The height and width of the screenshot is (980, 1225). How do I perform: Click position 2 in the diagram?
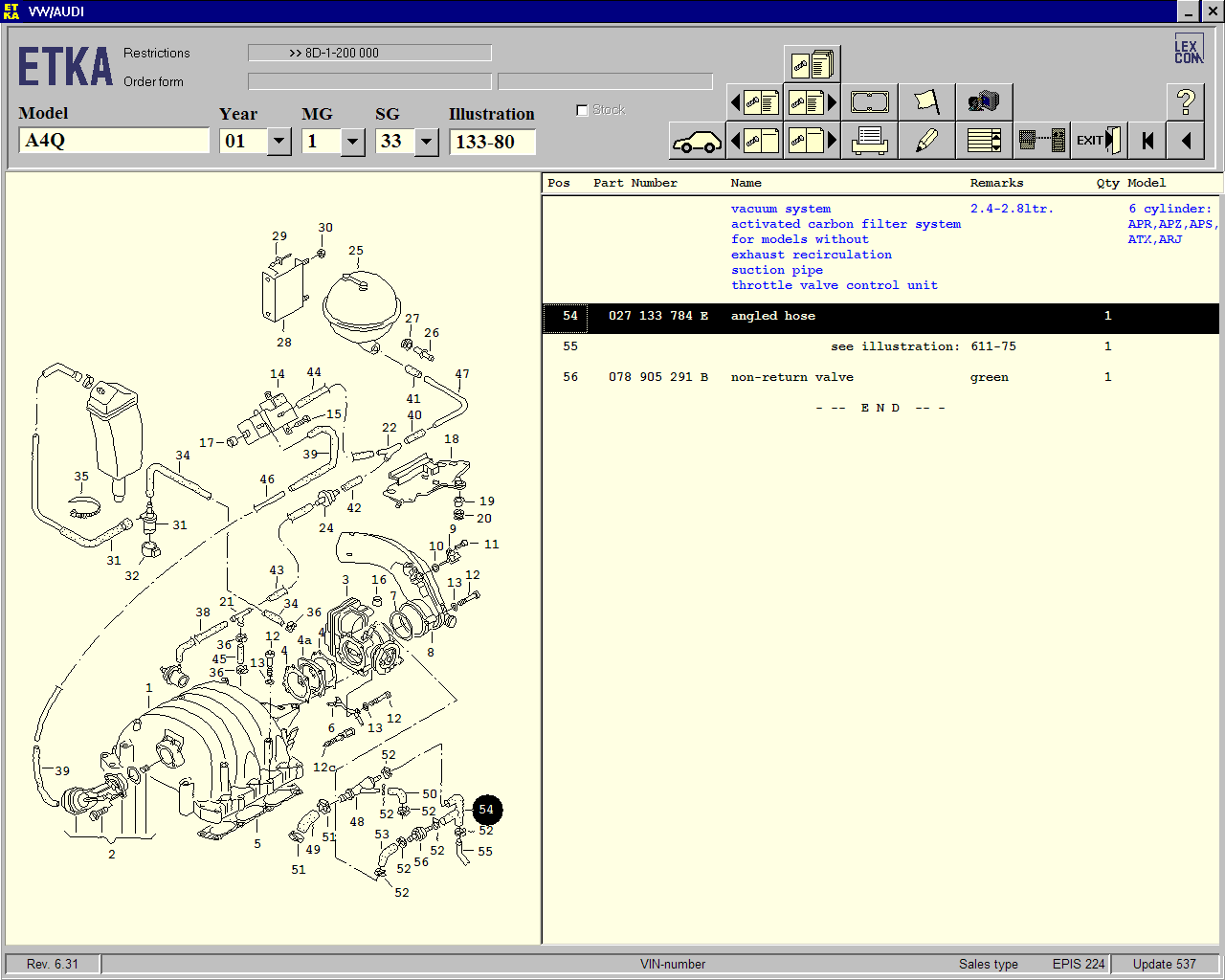[112, 855]
